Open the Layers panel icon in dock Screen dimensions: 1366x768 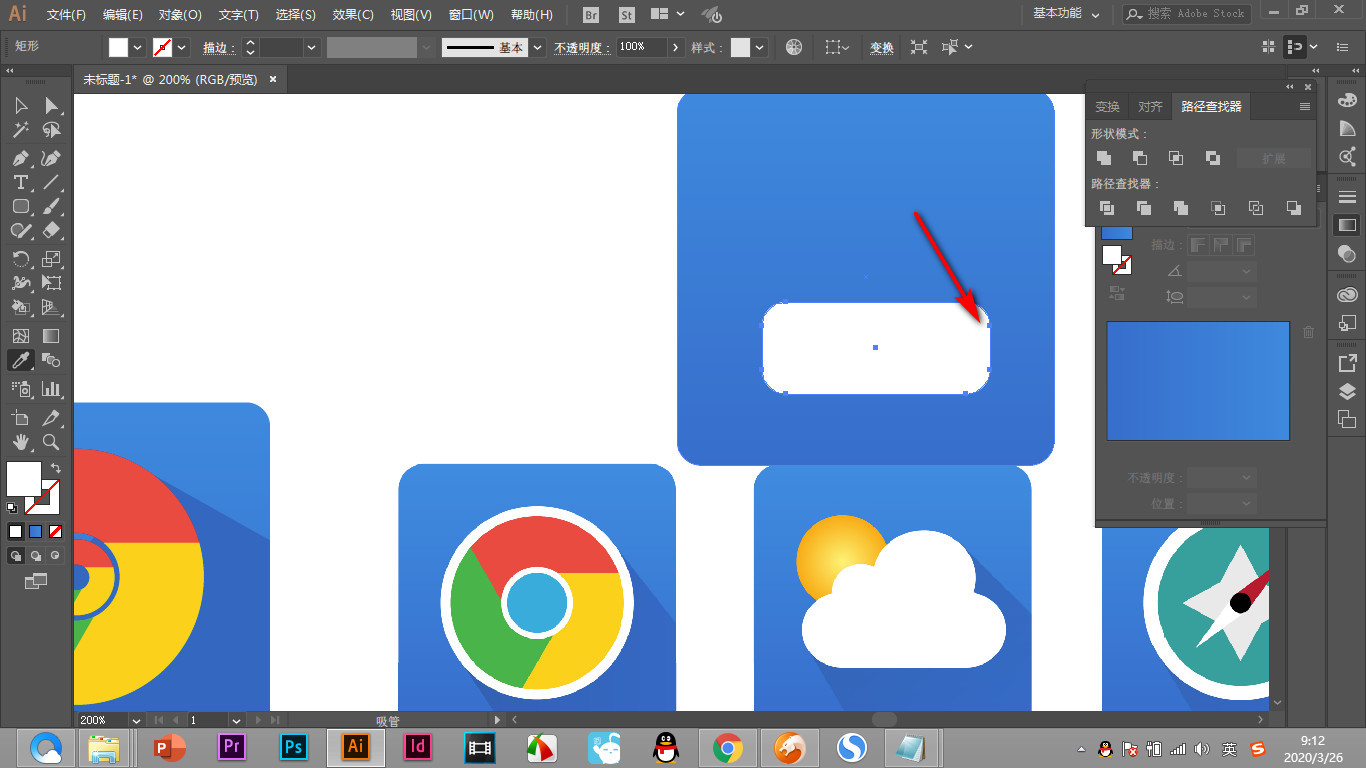[x=1347, y=391]
